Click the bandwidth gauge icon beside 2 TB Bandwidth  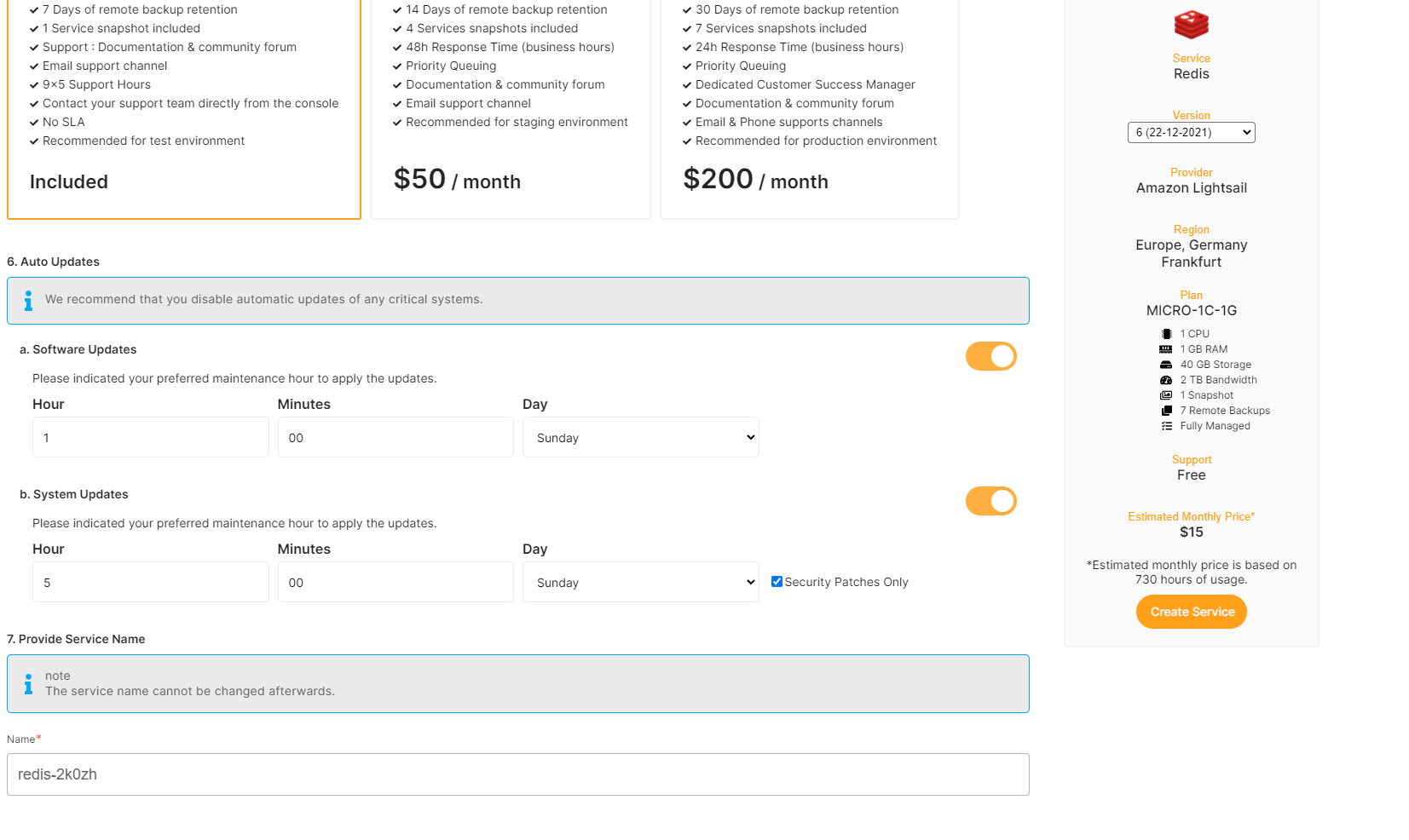click(1166, 380)
